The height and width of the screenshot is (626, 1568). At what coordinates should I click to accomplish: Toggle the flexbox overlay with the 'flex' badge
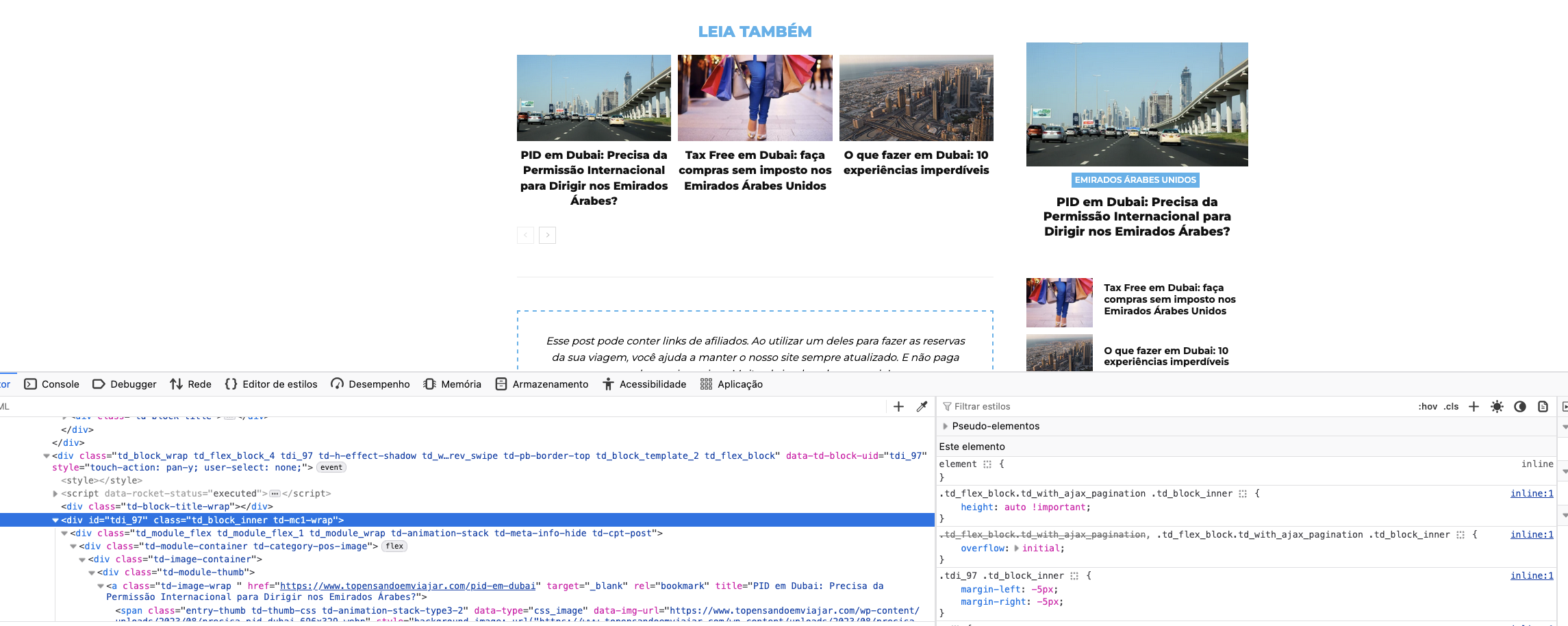point(394,547)
